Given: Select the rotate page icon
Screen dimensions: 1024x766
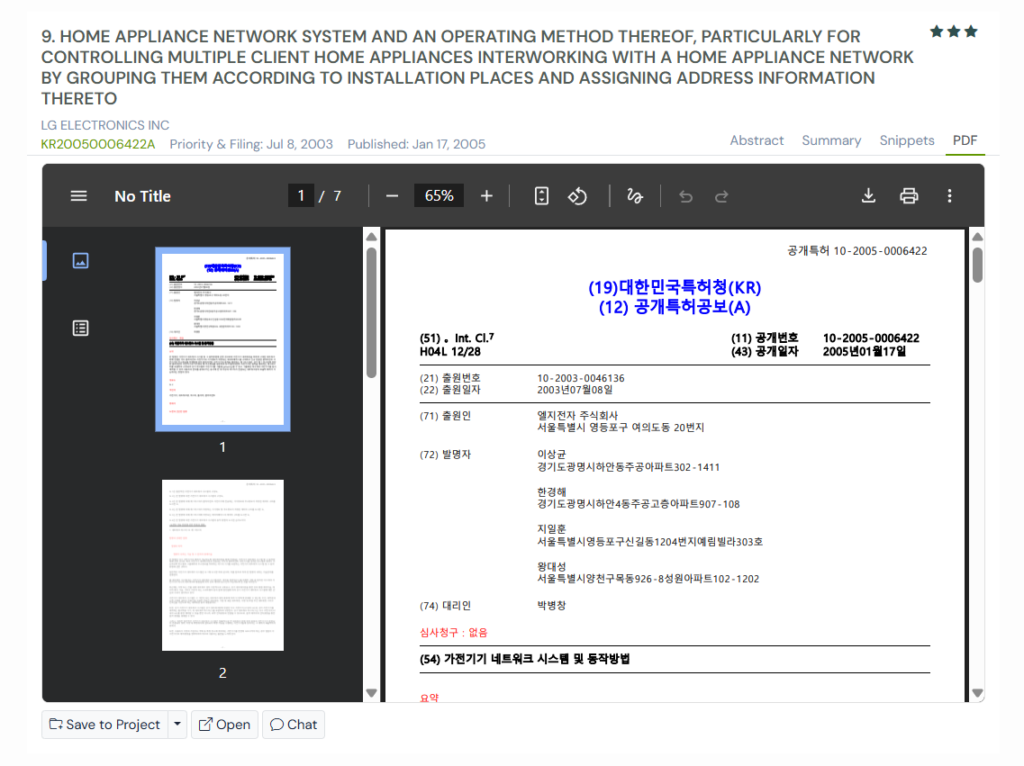Looking at the screenshot, I should coord(578,195).
